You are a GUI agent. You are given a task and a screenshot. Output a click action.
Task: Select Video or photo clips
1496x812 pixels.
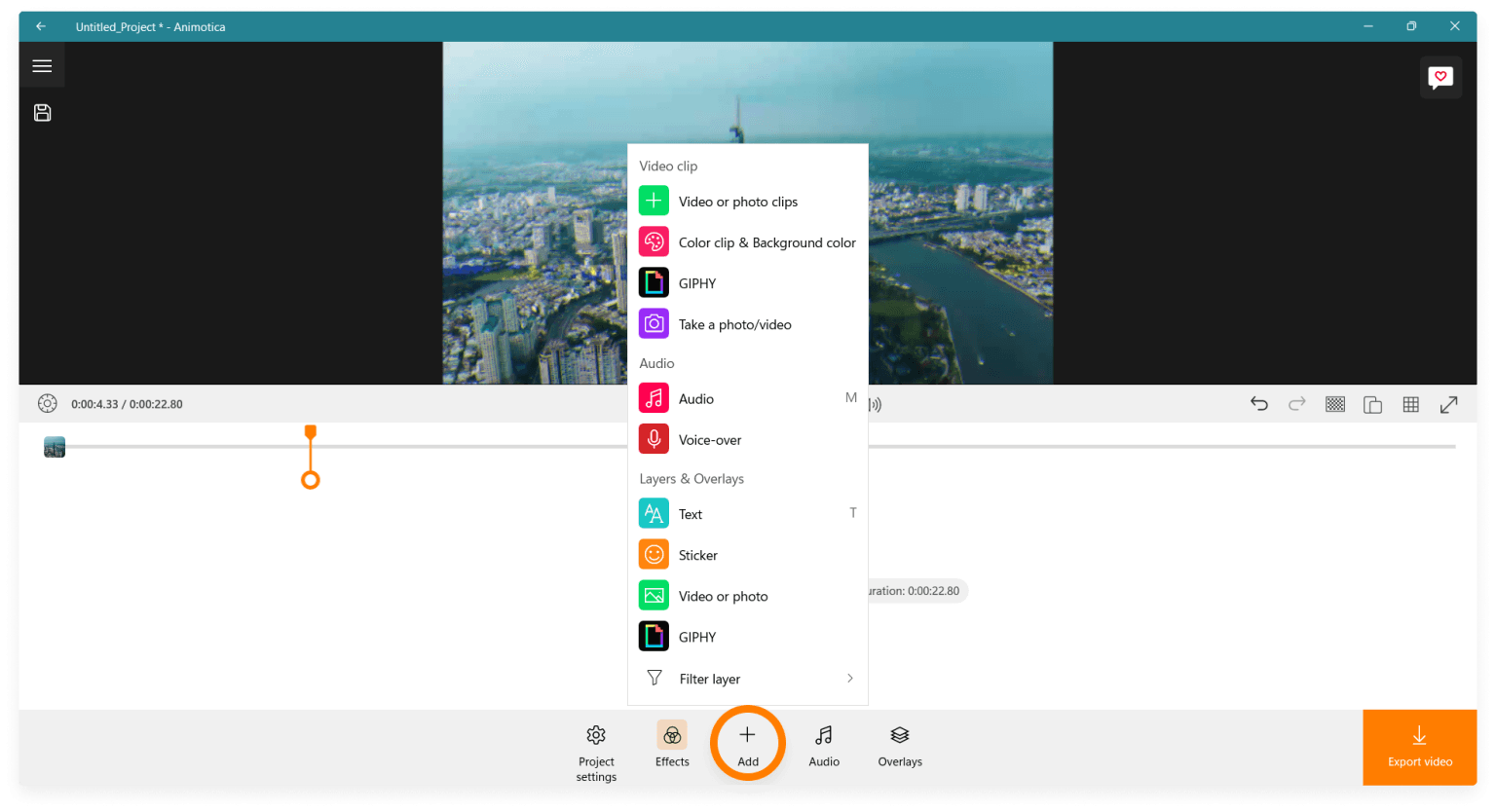tap(737, 202)
